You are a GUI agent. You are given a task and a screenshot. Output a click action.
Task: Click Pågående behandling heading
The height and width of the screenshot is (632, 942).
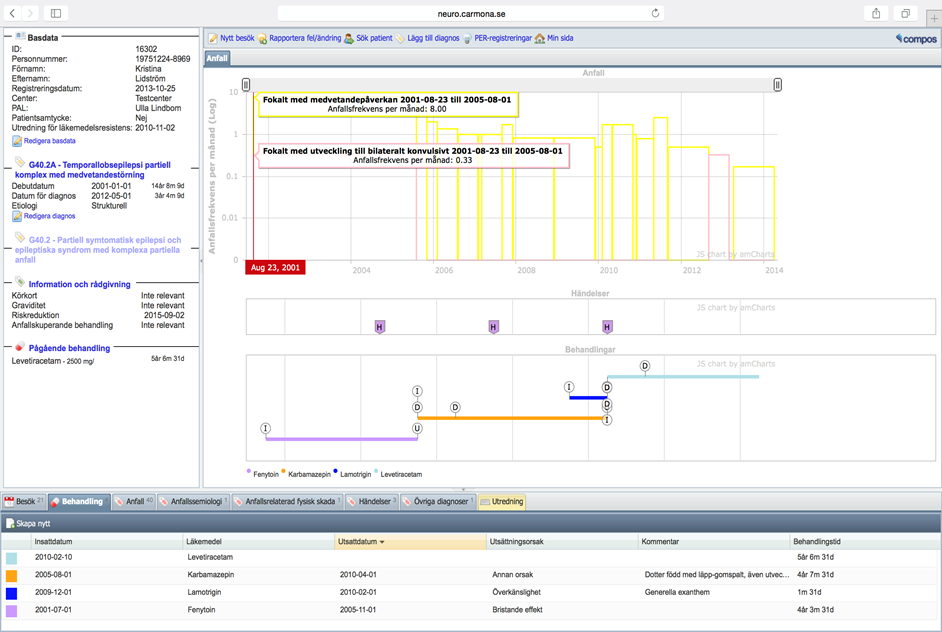69,348
